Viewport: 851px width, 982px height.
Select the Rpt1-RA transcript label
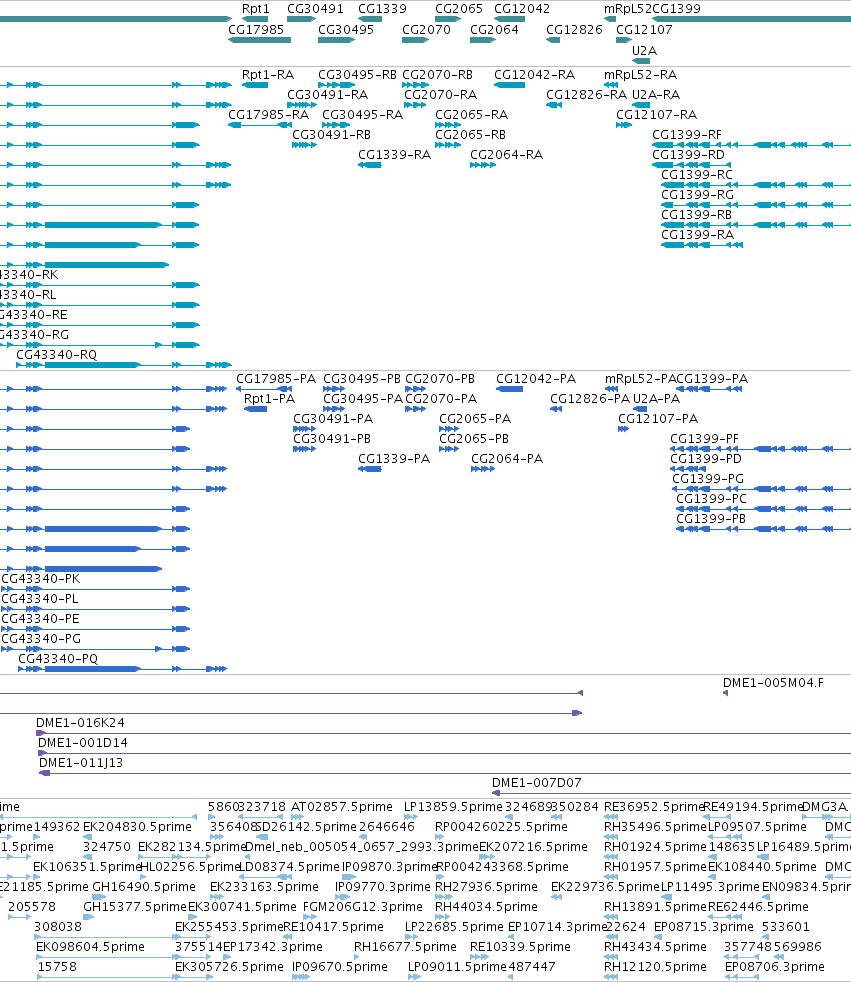click(268, 75)
